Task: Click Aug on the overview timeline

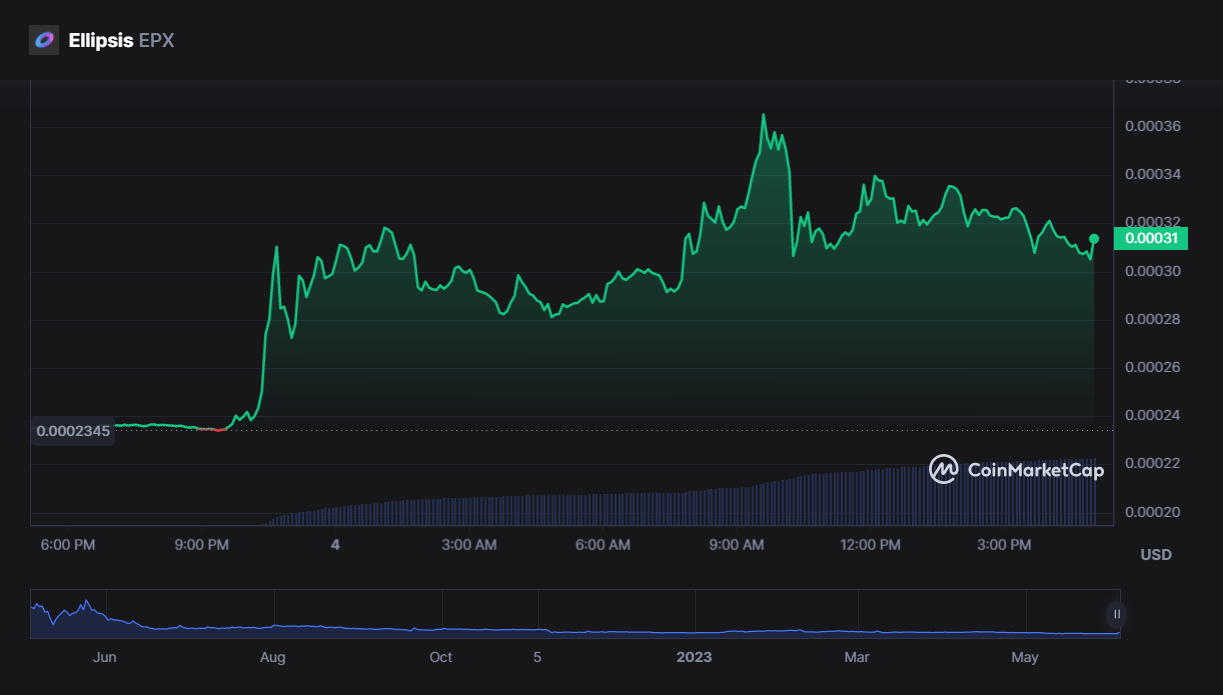Action: point(272,657)
